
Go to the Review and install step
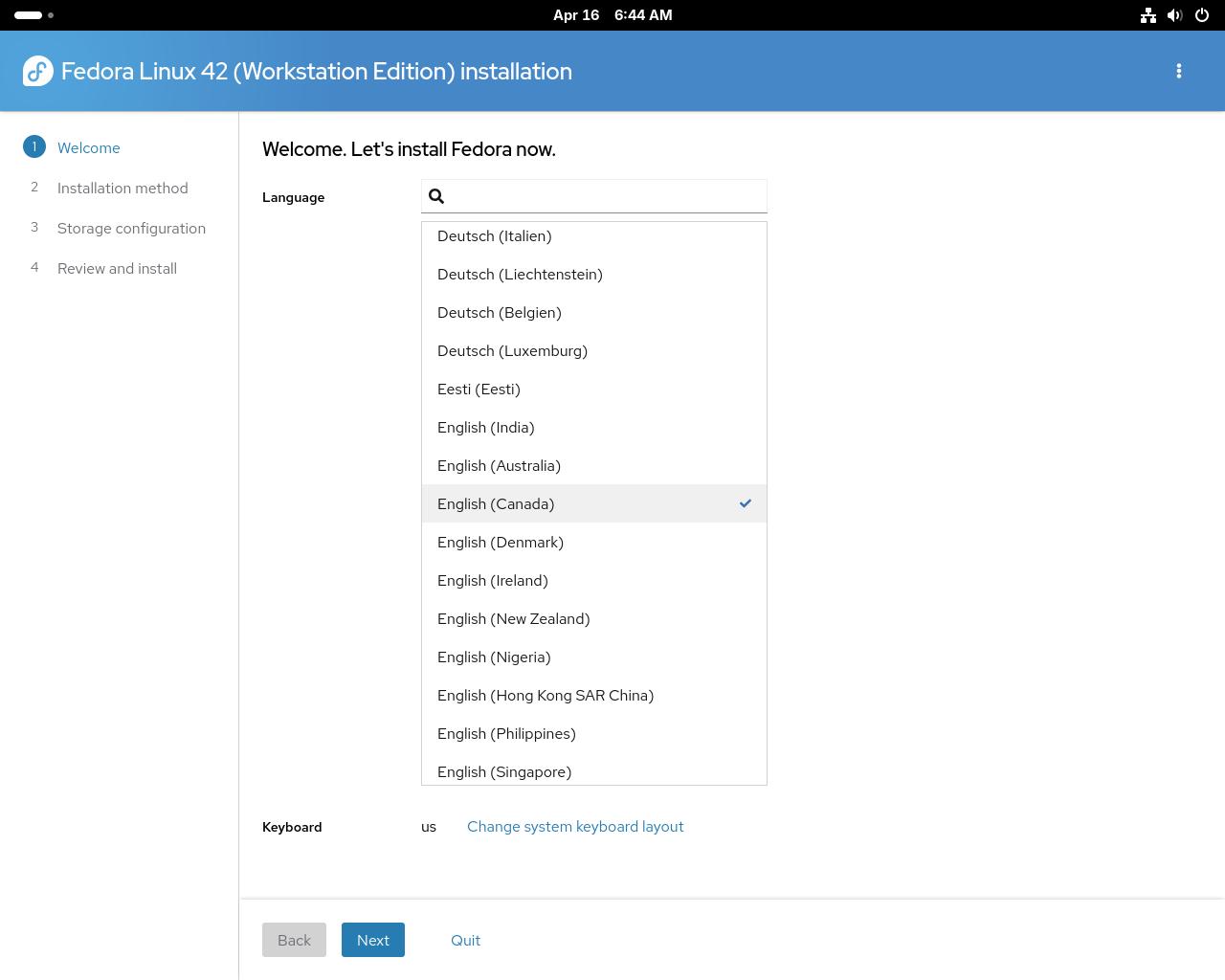pos(117,268)
